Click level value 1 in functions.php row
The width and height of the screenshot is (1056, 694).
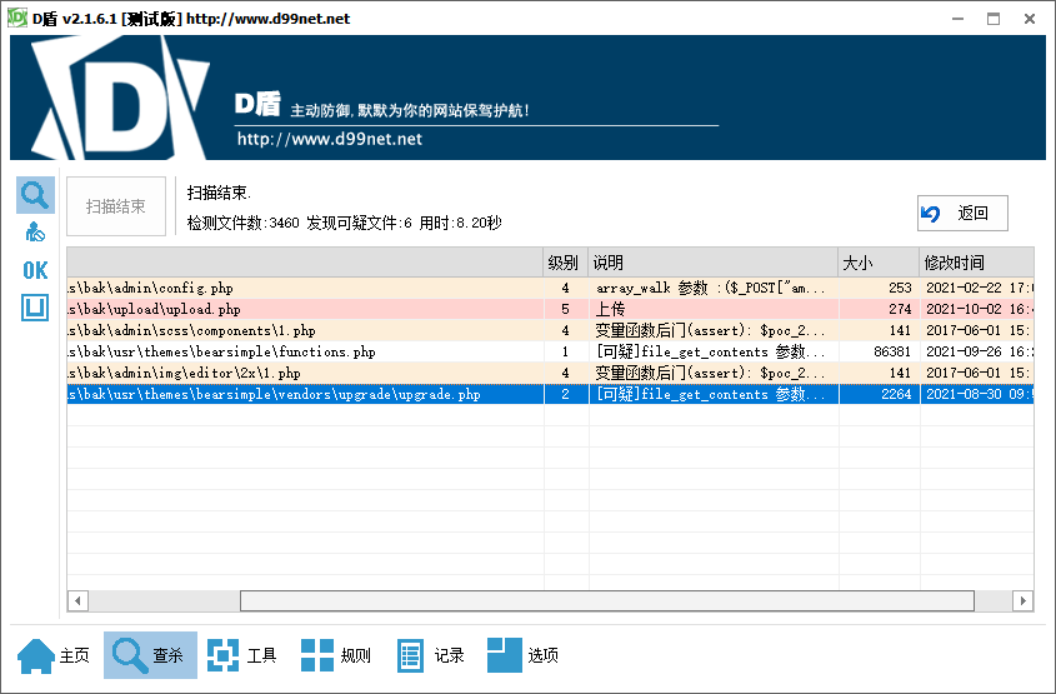coord(565,352)
